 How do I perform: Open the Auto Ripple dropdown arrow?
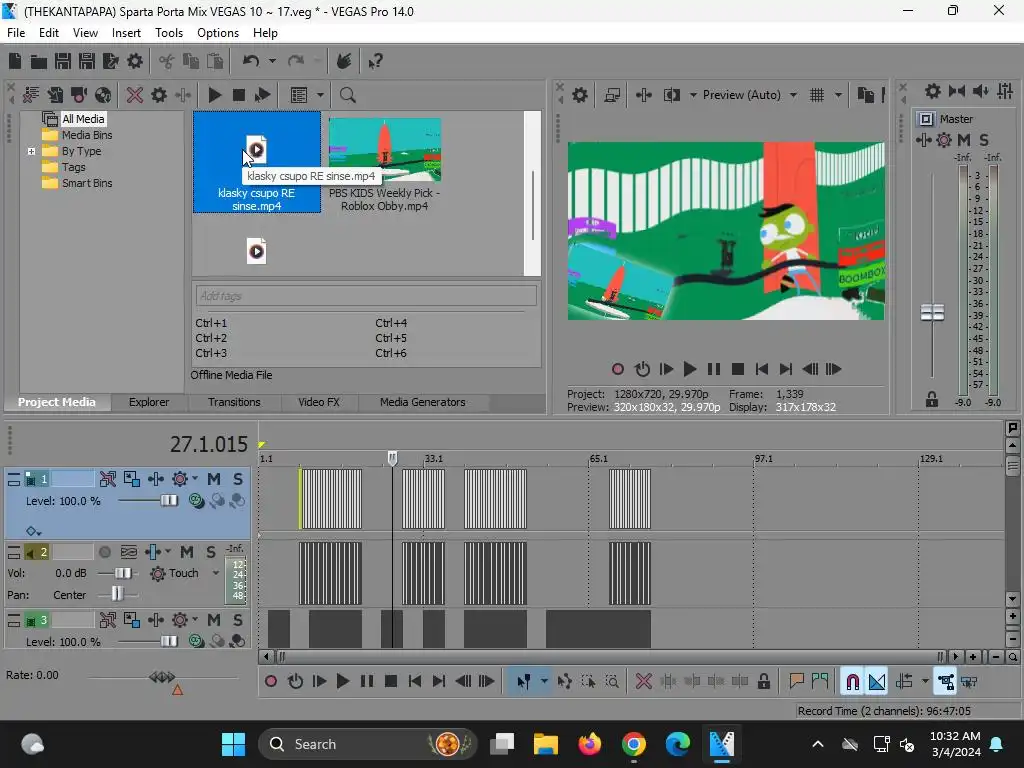[x=925, y=682]
